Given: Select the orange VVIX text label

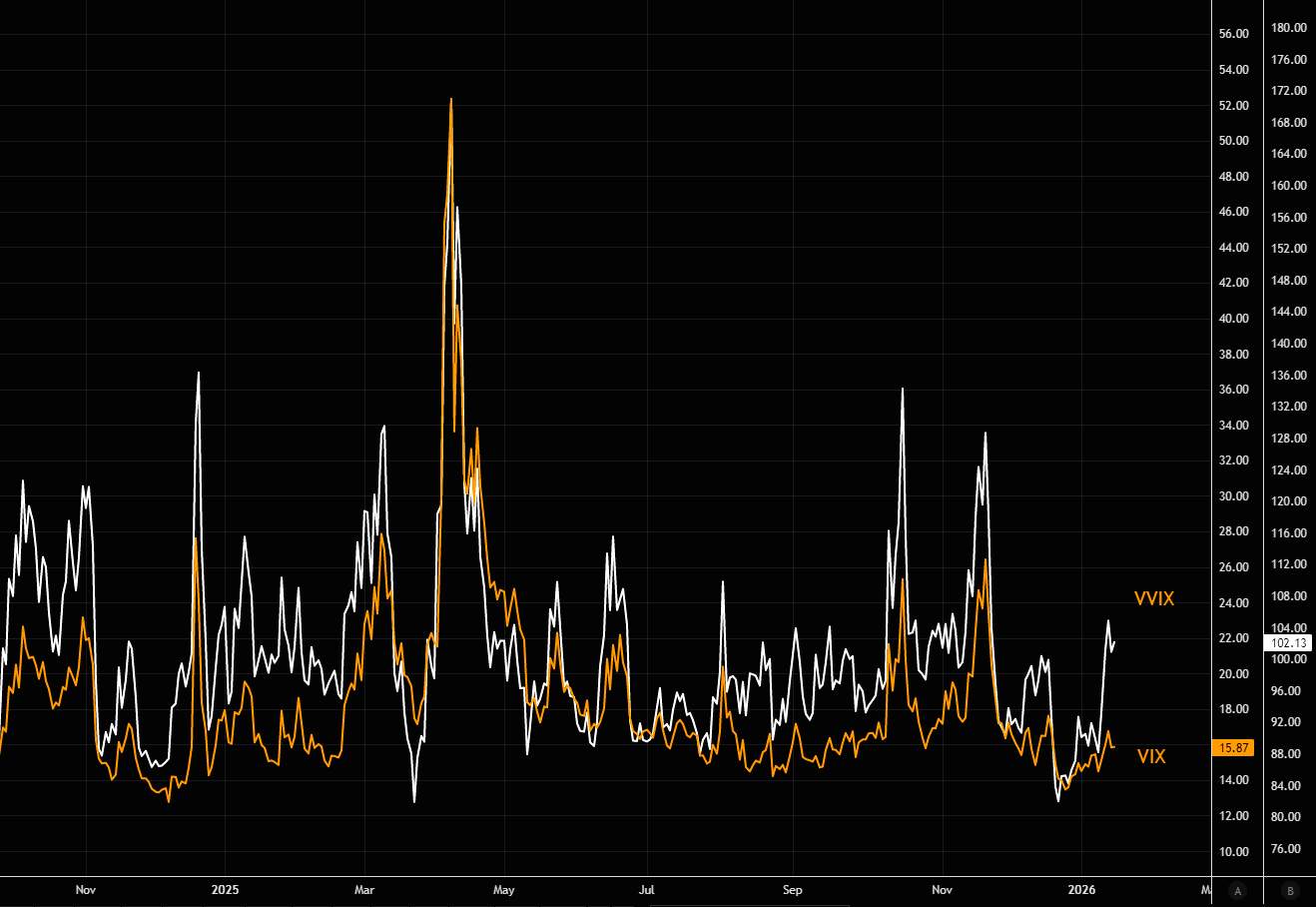Looking at the screenshot, I should point(1153,599).
